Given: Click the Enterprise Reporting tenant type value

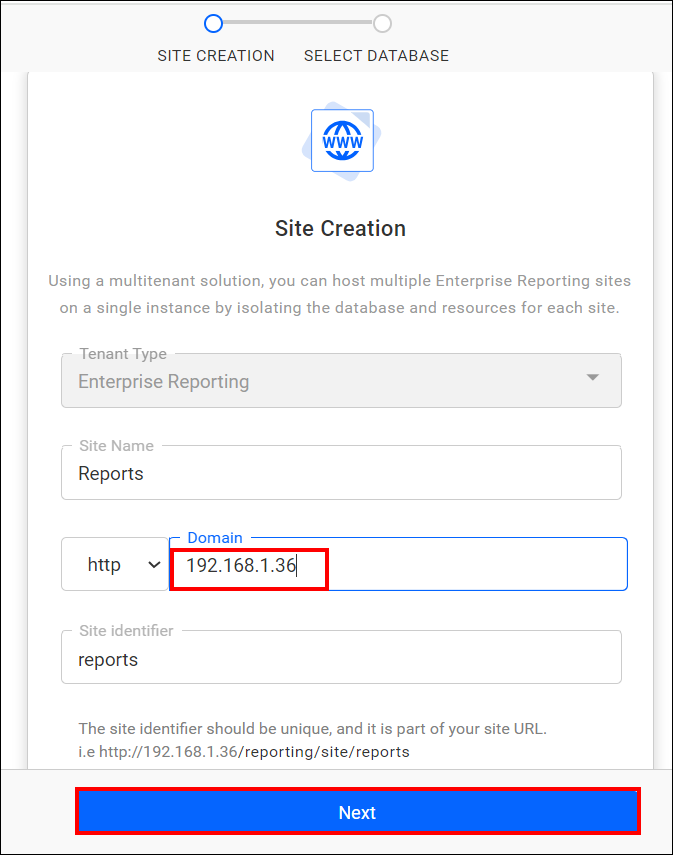Looking at the screenshot, I should tap(164, 382).
